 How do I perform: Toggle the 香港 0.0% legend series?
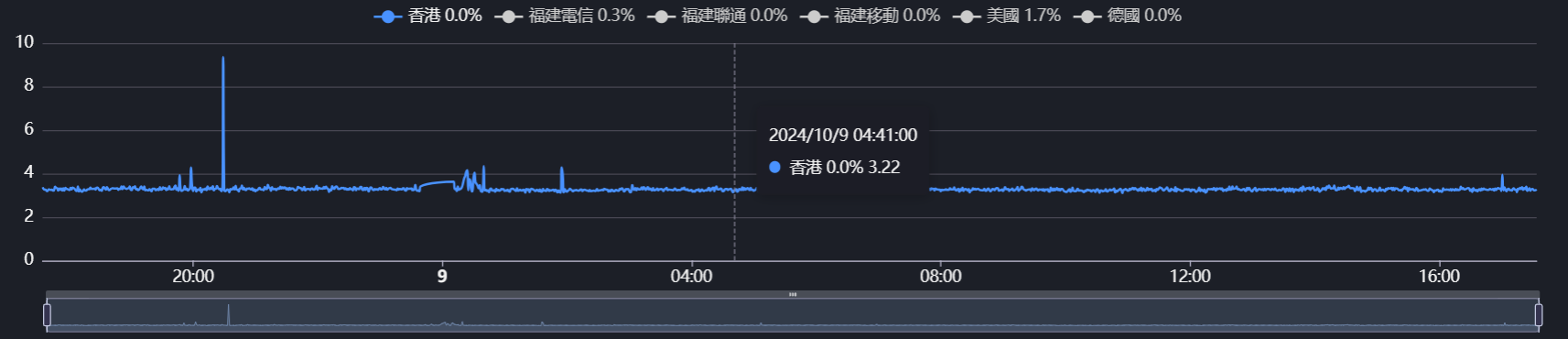pyautogui.click(x=428, y=16)
